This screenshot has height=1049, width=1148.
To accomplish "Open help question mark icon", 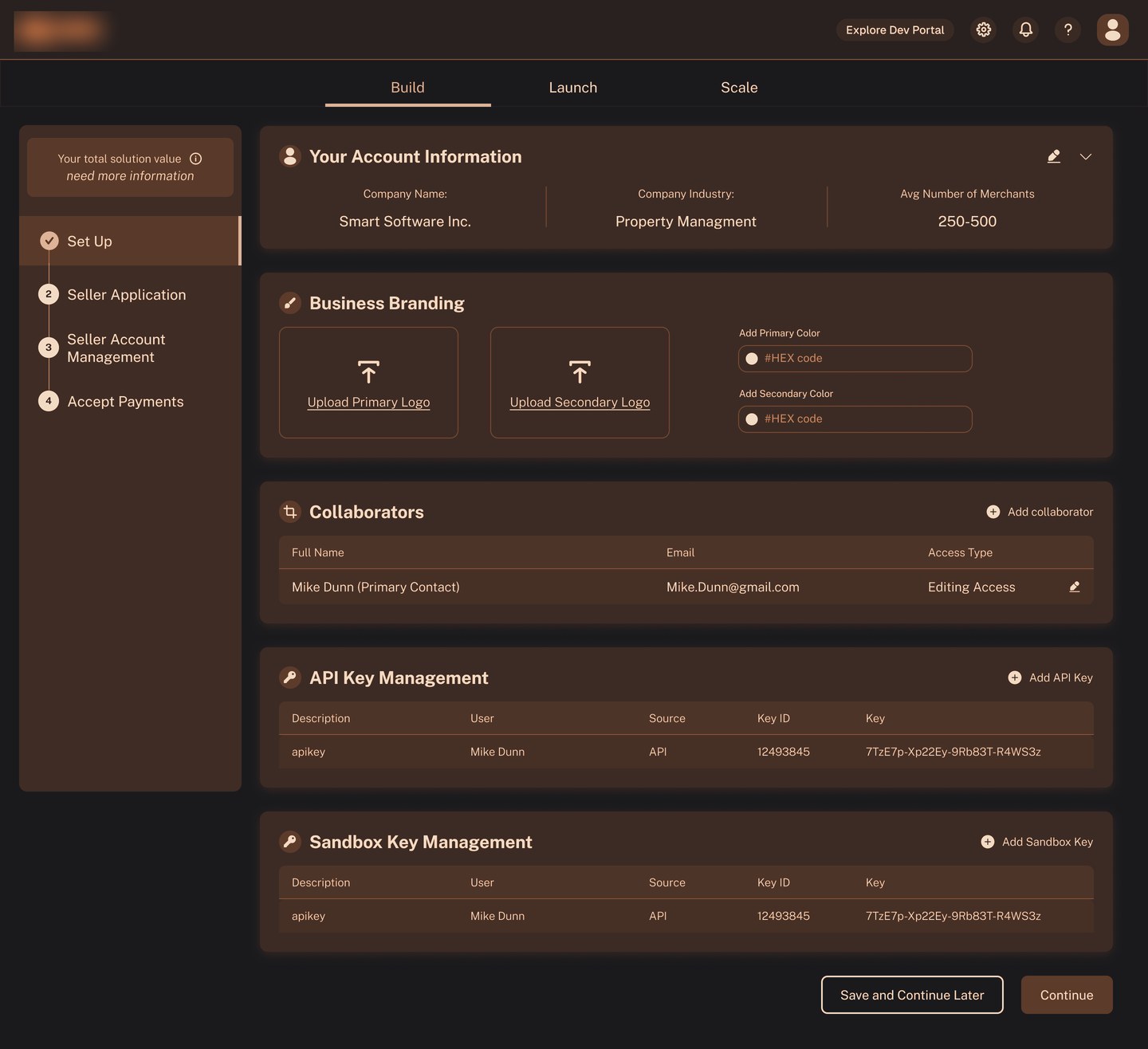I will click(x=1068, y=29).
